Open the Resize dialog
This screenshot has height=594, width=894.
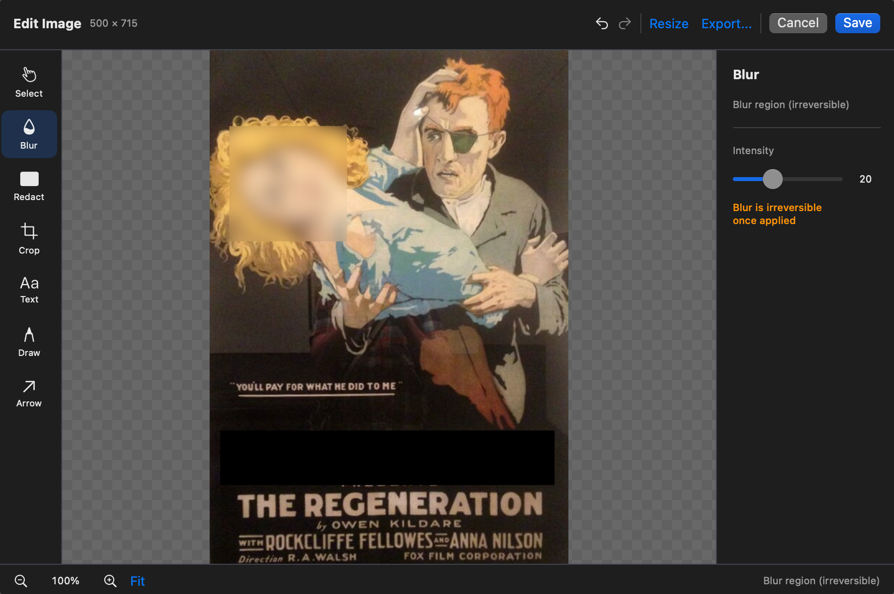[668, 23]
